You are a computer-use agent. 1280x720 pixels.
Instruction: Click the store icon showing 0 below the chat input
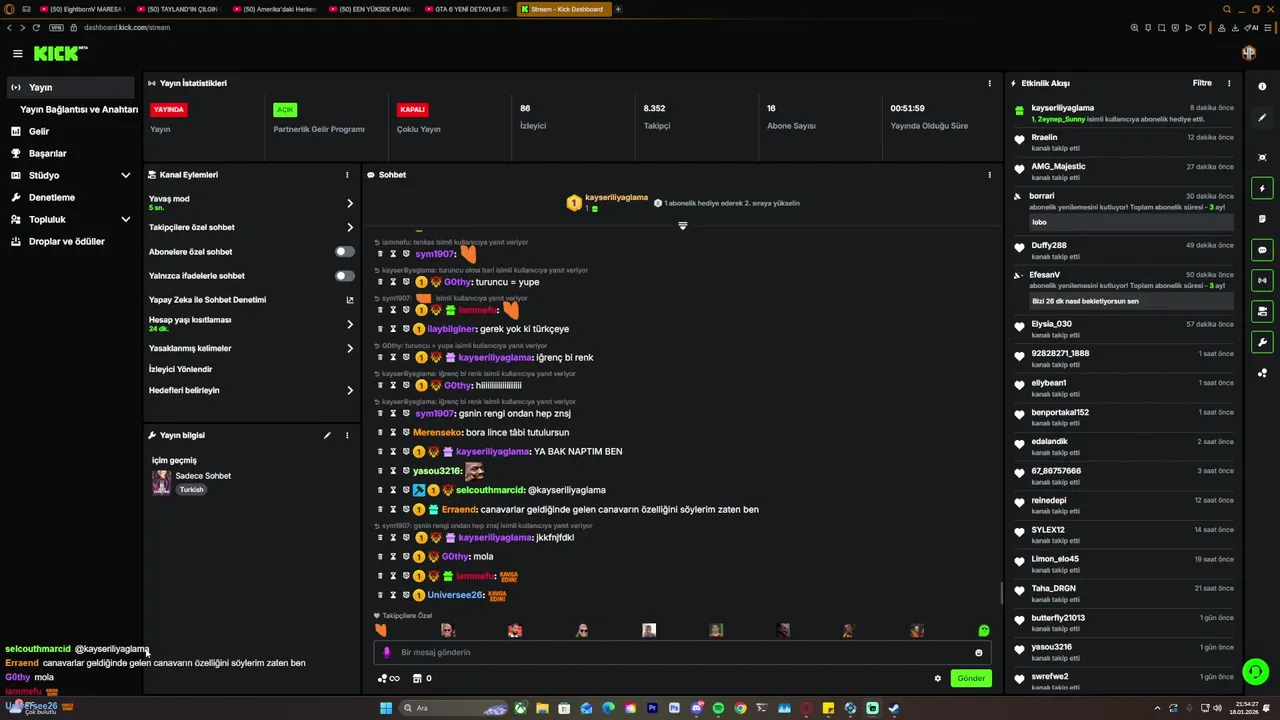click(x=422, y=678)
